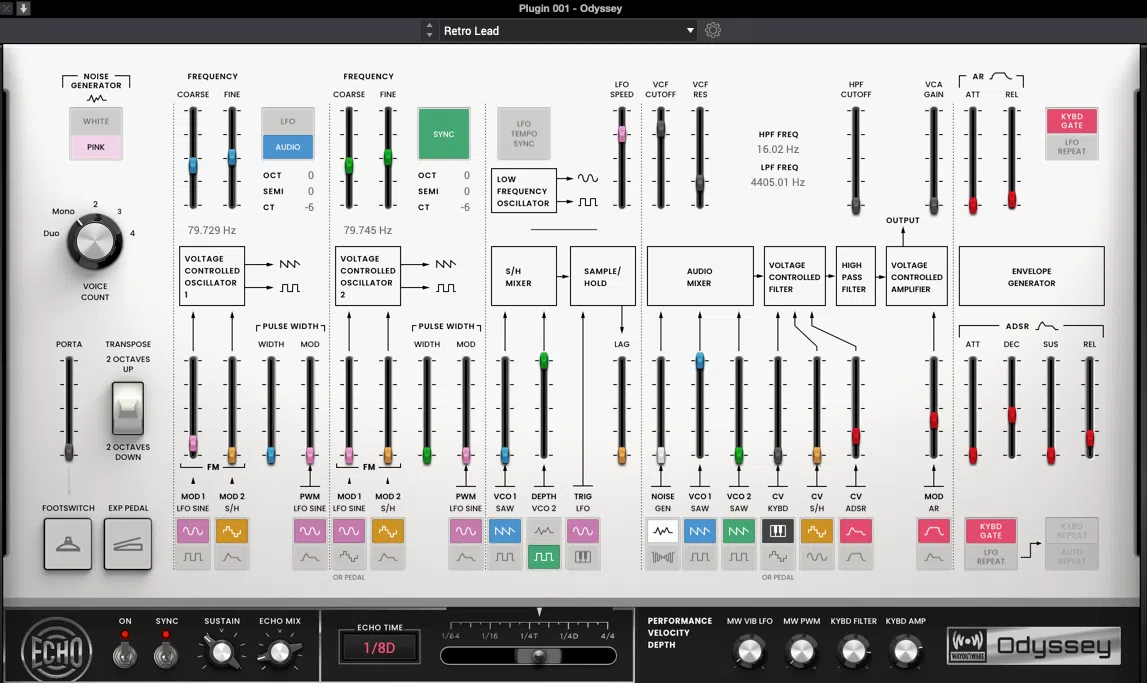
Task: Select the black keyboard CV KYBD icon
Action: point(777,531)
